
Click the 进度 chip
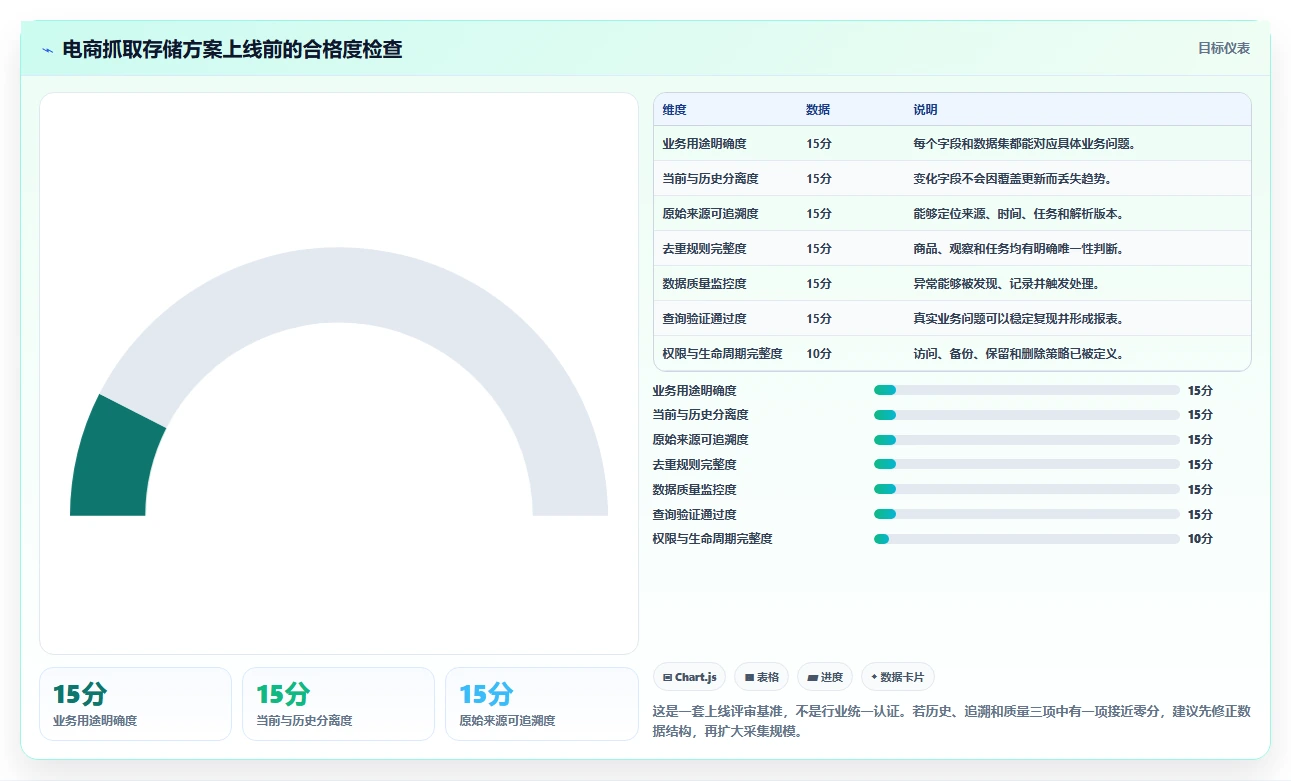point(825,677)
